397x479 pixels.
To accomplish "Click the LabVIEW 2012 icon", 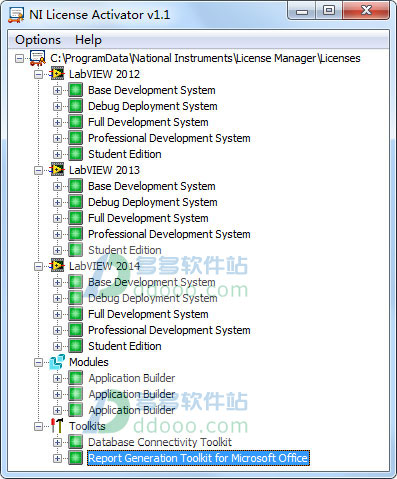I will 57,74.
